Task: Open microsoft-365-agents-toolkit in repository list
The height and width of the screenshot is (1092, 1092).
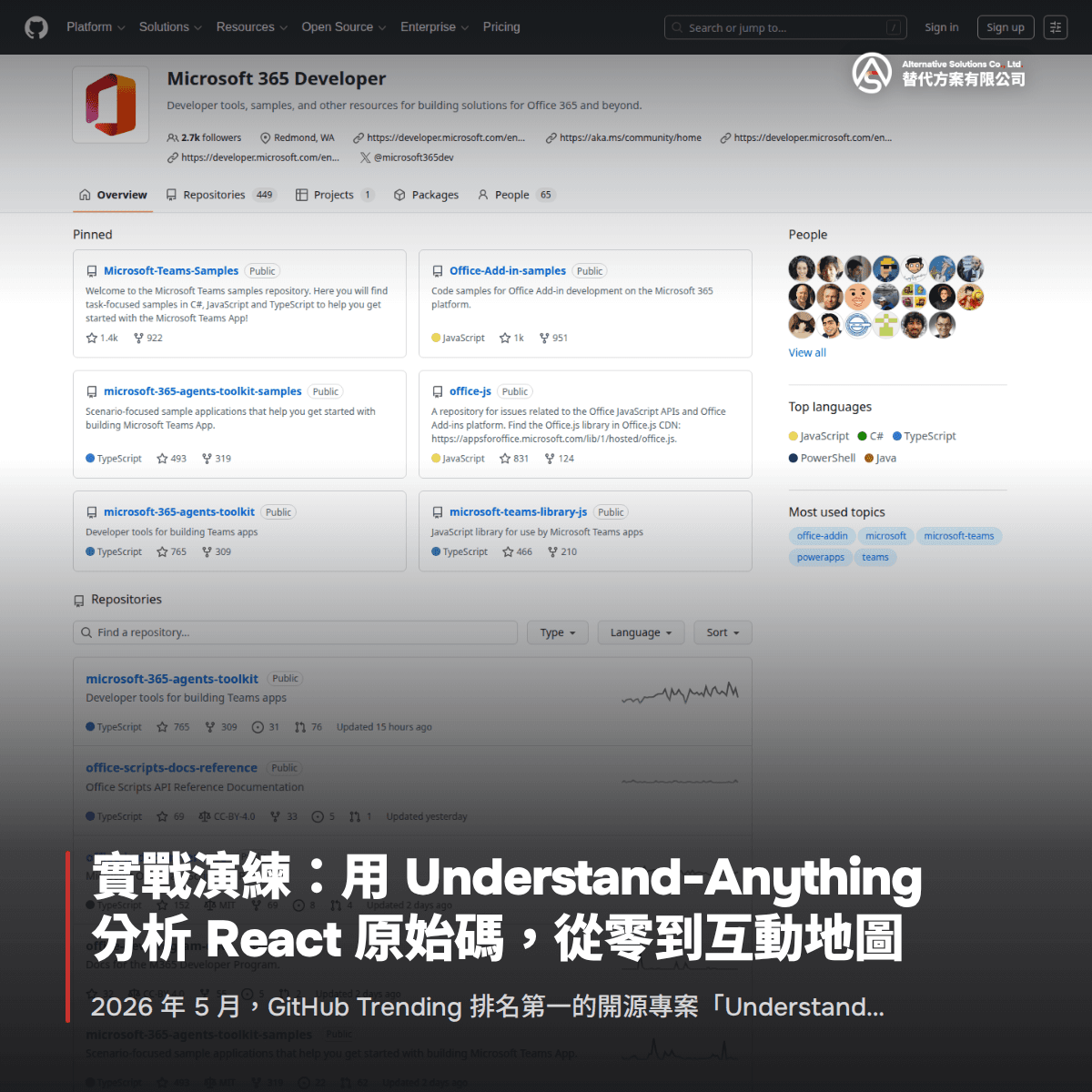Action: tap(172, 679)
